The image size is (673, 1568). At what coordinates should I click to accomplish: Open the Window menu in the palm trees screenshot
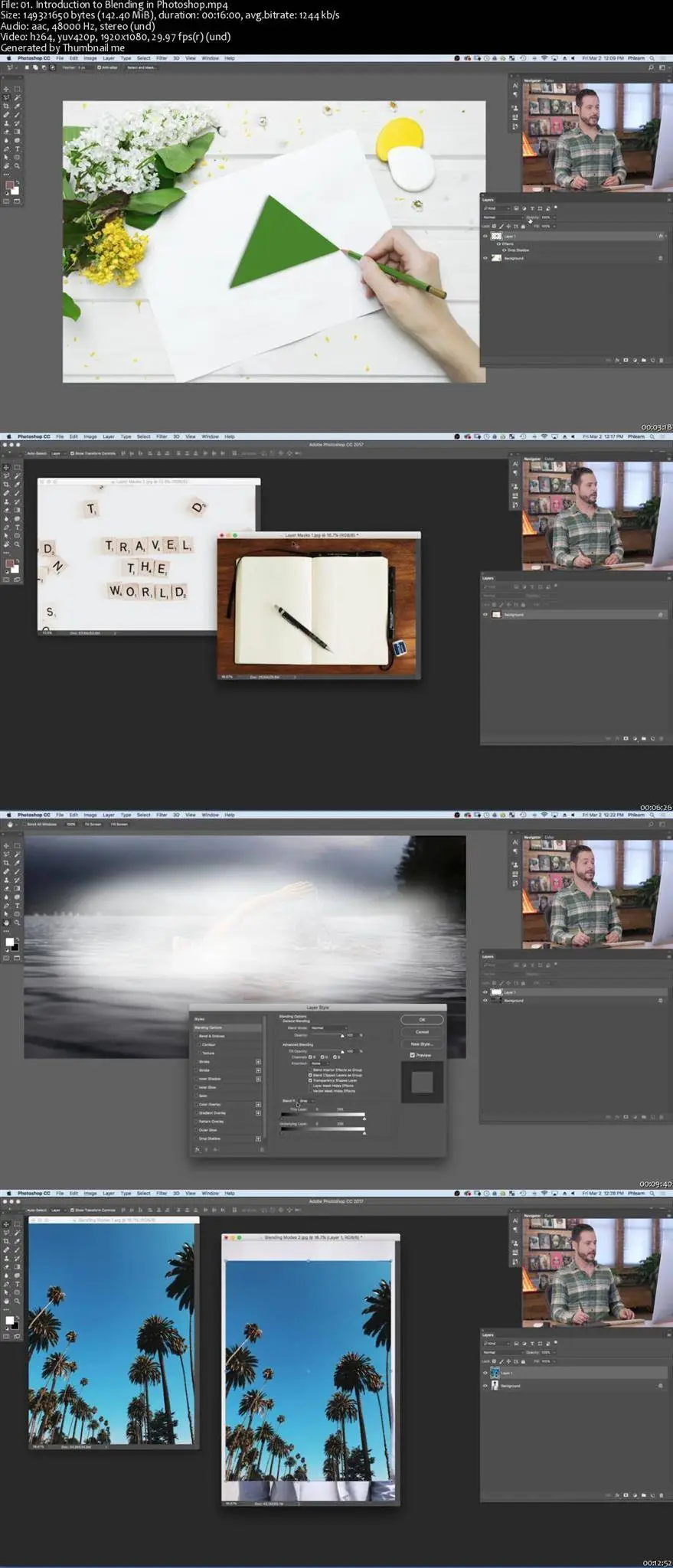(210, 1193)
